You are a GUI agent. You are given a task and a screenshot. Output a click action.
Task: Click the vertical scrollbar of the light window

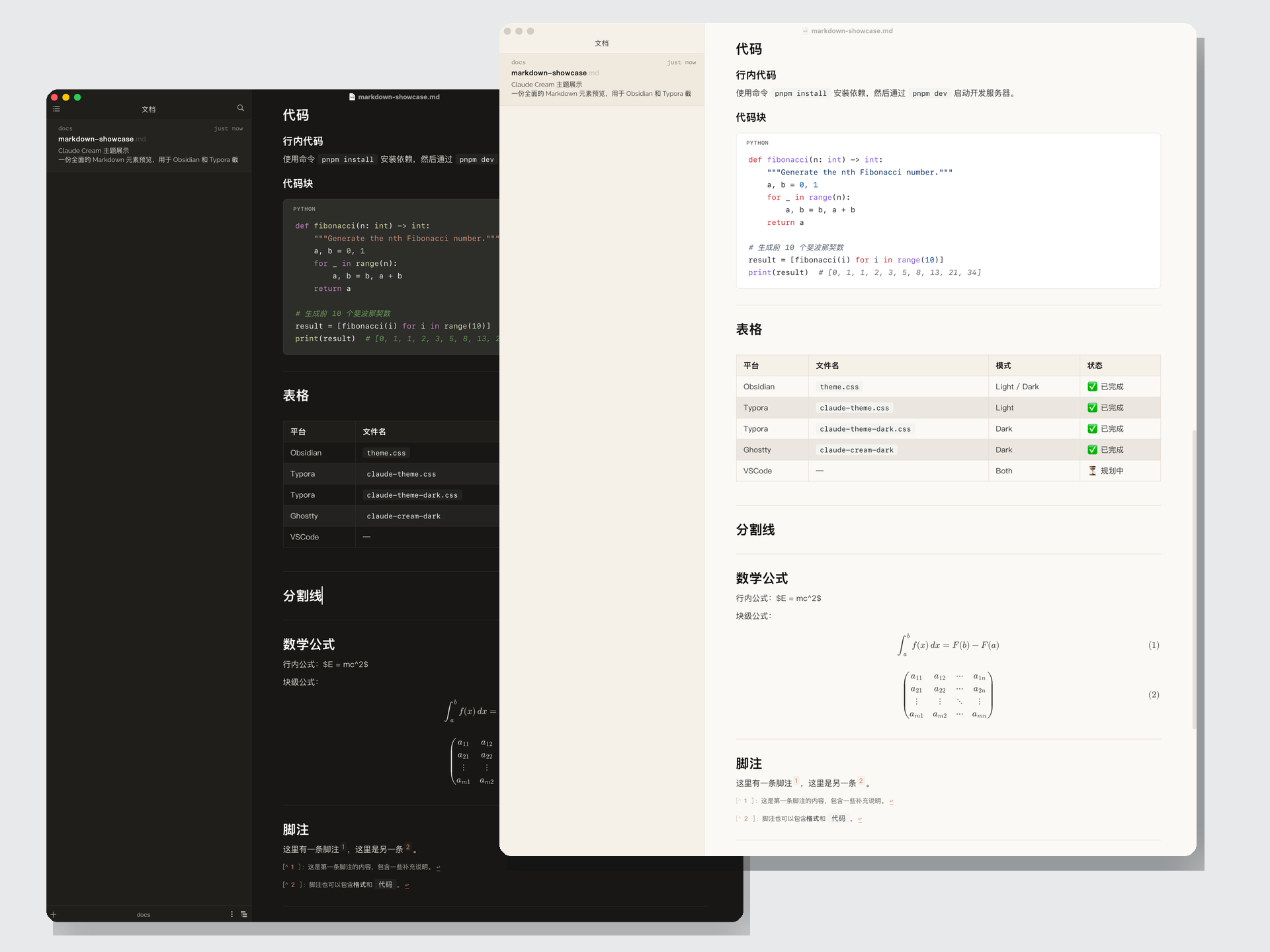pyautogui.click(x=1194, y=579)
